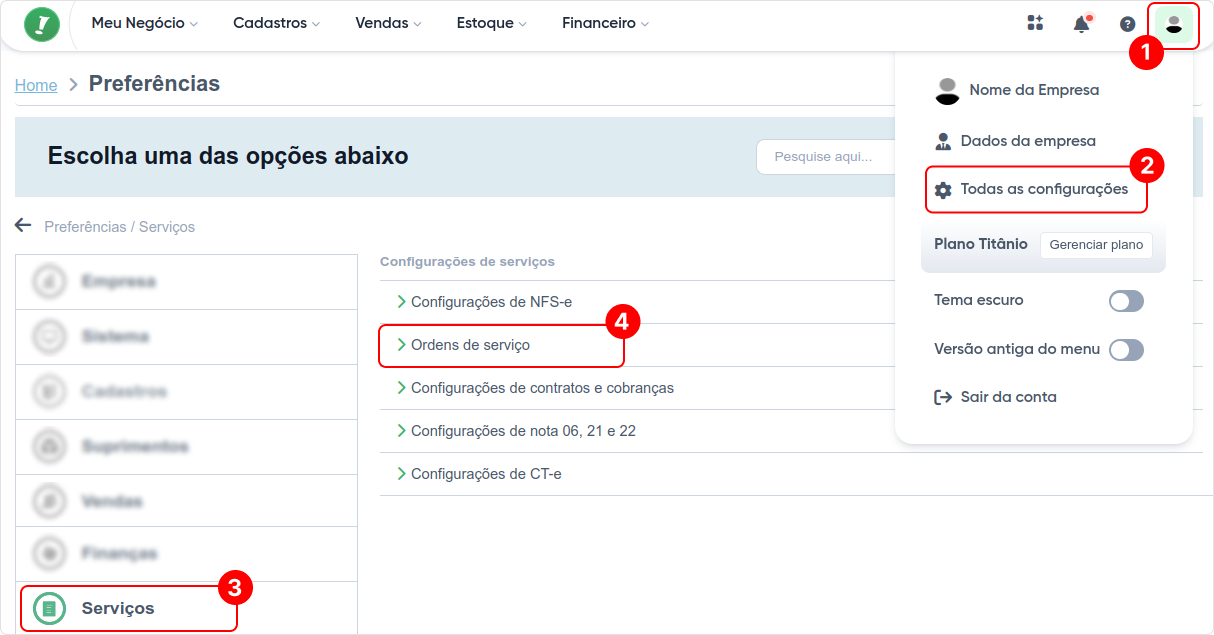Click the Configurações de serviços heading
The image size is (1214, 635).
(x=467, y=262)
